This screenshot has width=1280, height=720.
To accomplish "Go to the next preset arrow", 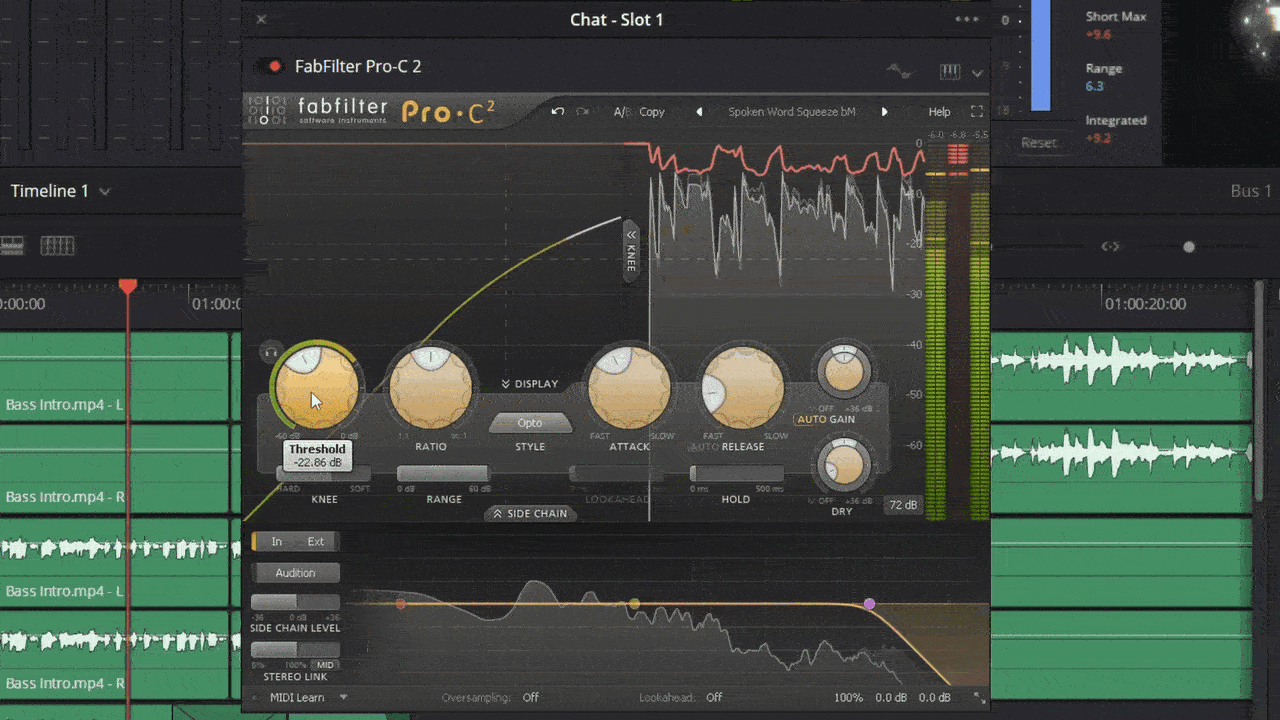I will [x=884, y=112].
